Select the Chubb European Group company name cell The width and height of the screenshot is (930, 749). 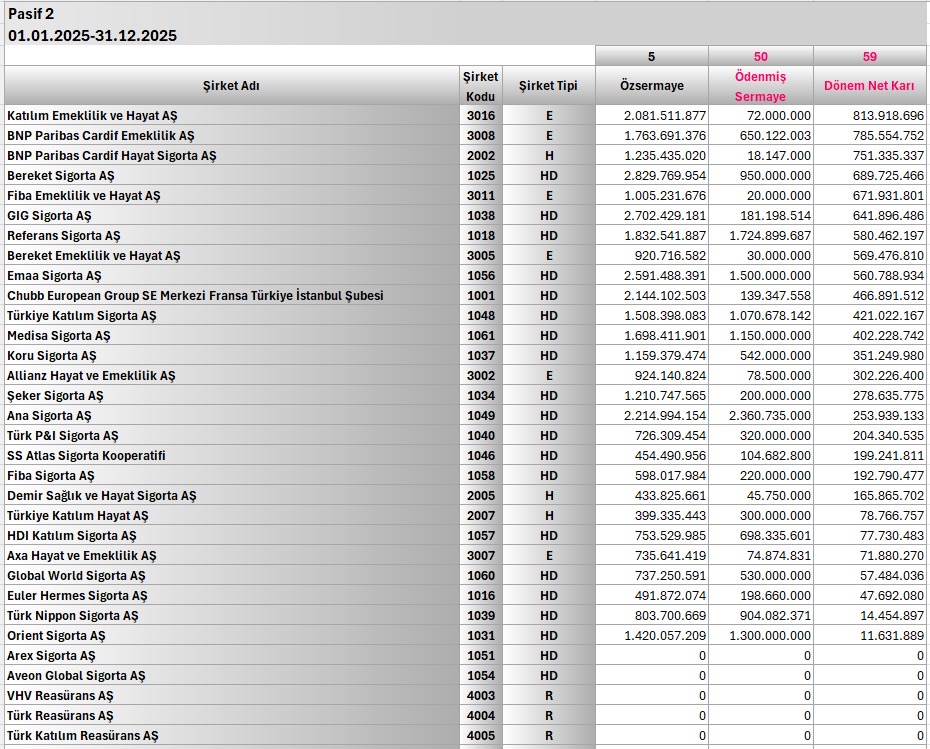[x=195, y=296]
